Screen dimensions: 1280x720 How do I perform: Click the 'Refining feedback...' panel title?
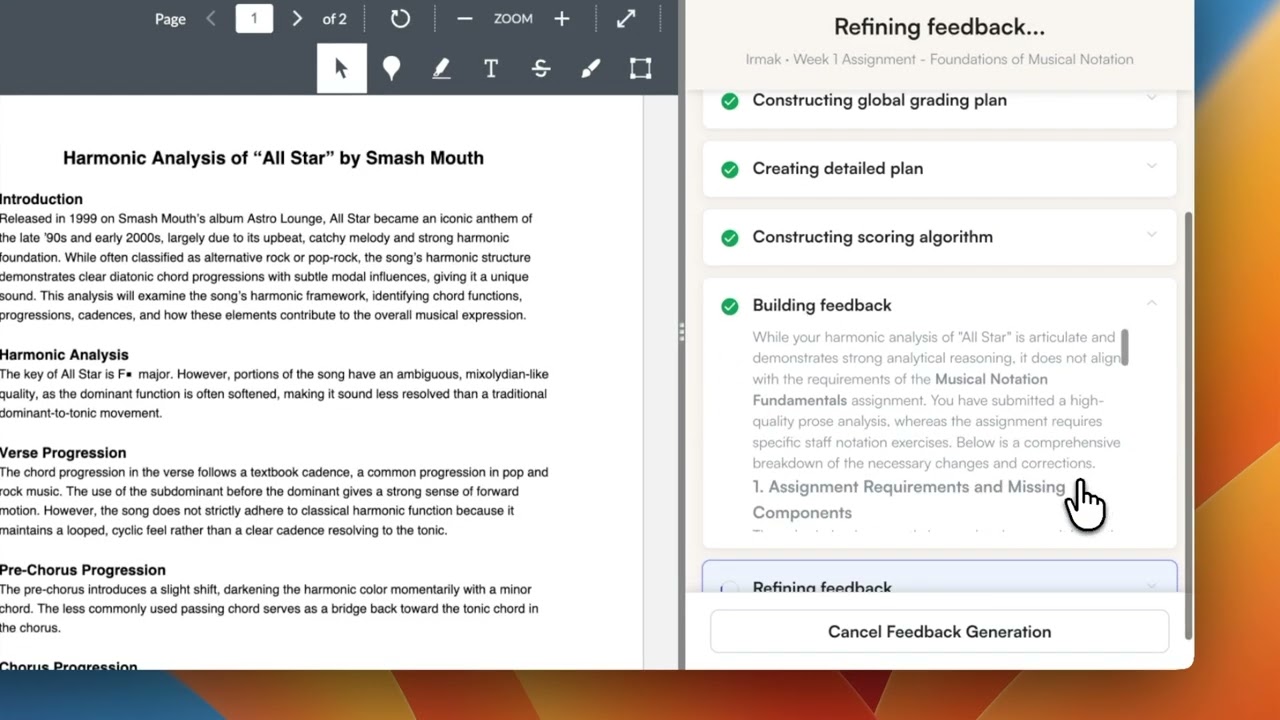(x=939, y=27)
